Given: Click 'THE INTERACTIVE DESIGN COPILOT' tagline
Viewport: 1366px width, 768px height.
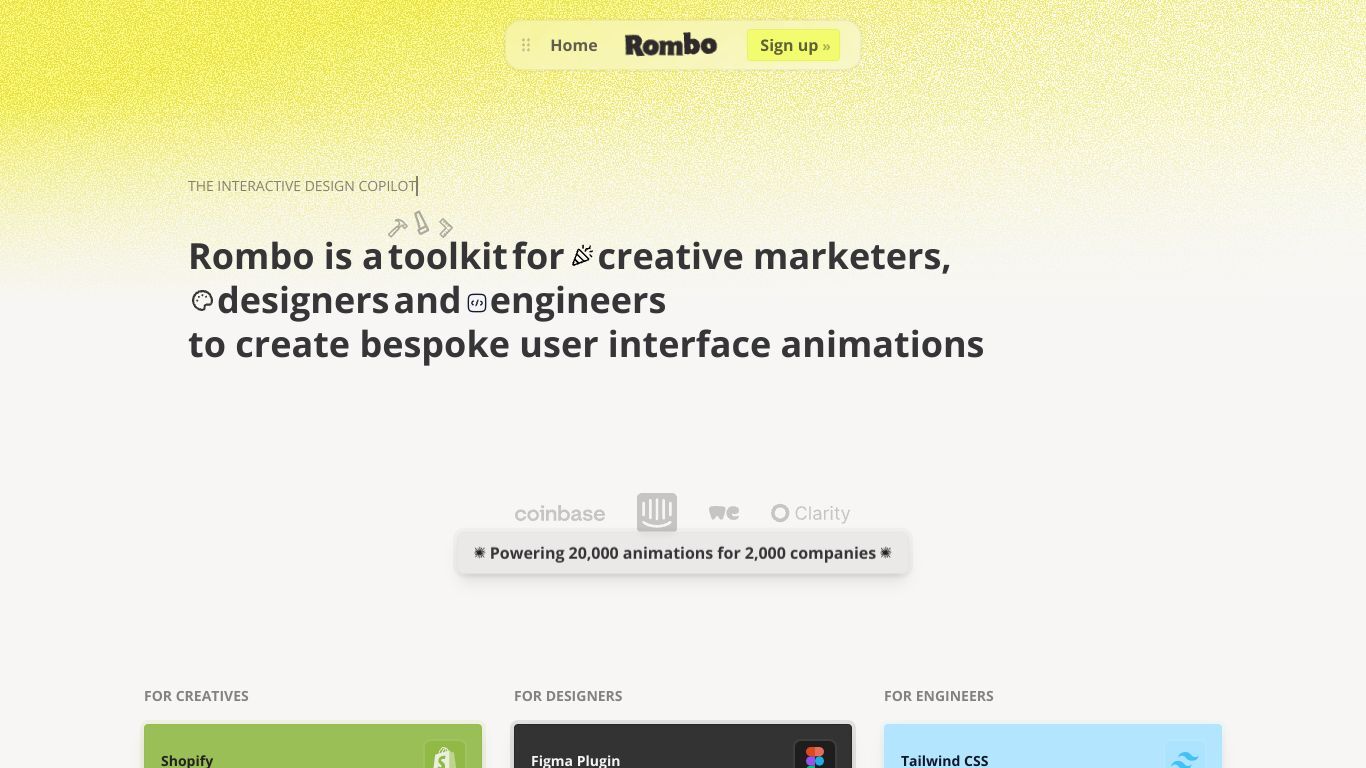Looking at the screenshot, I should tap(302, 186).
